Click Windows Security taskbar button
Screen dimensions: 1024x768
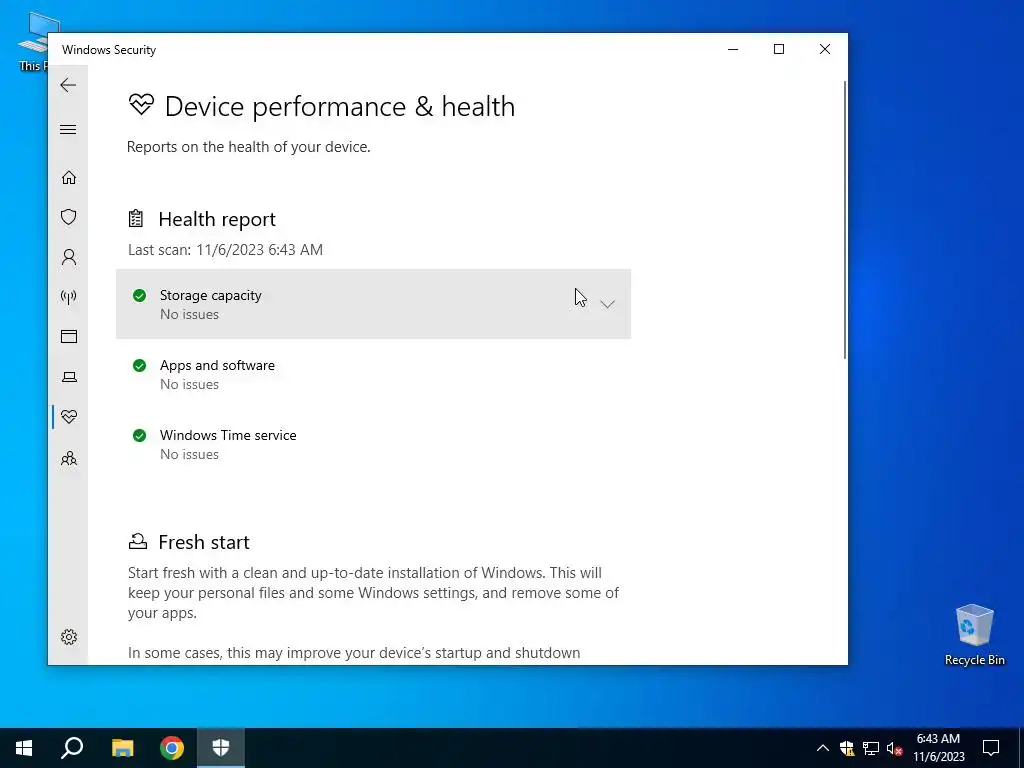tap(221, 748)
